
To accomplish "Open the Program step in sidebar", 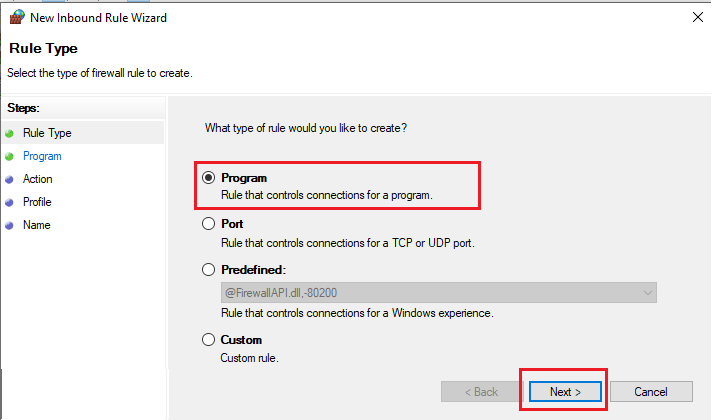I will (x=42, y=156).
